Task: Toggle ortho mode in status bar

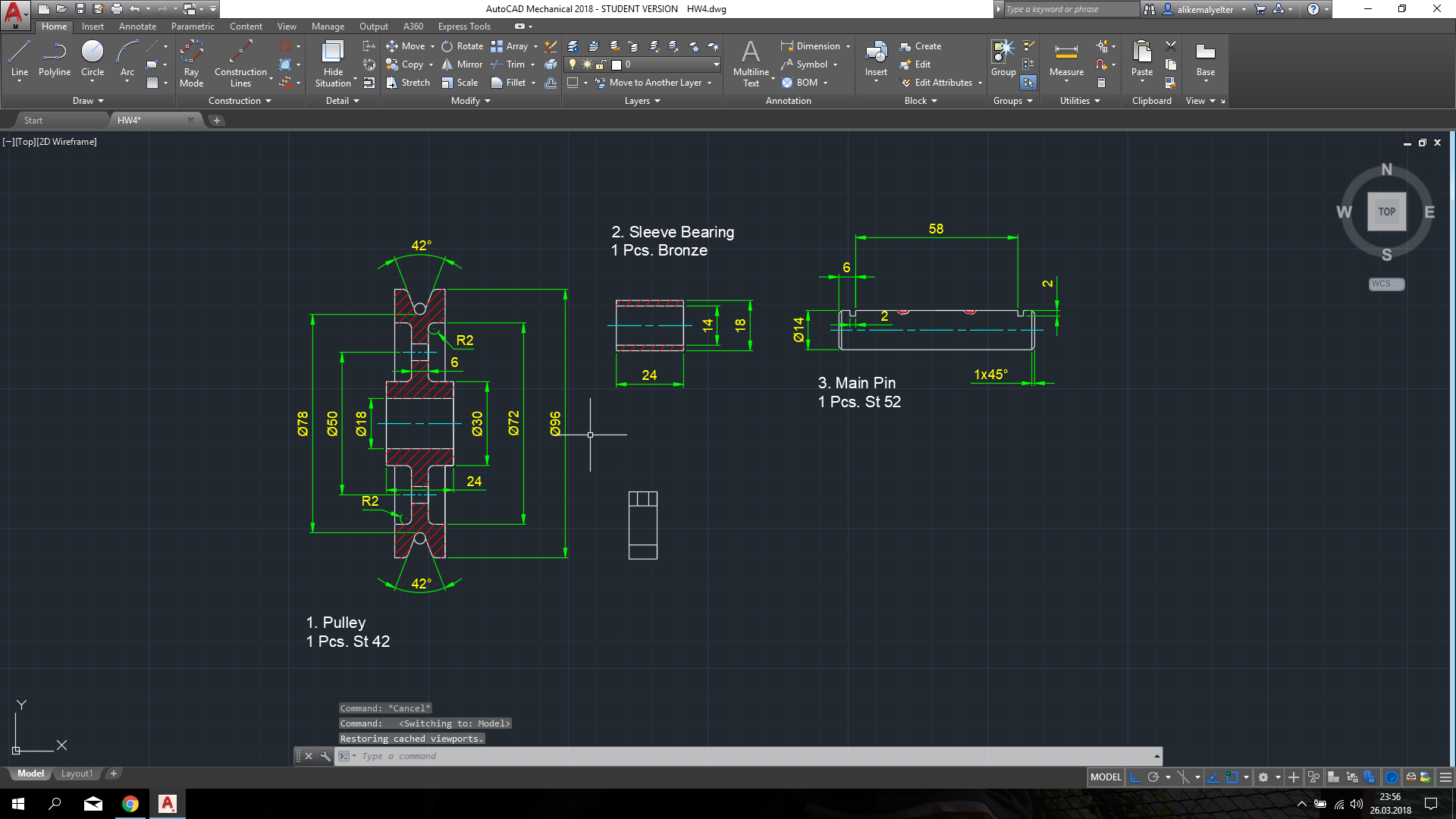Action: point(1135,777)
